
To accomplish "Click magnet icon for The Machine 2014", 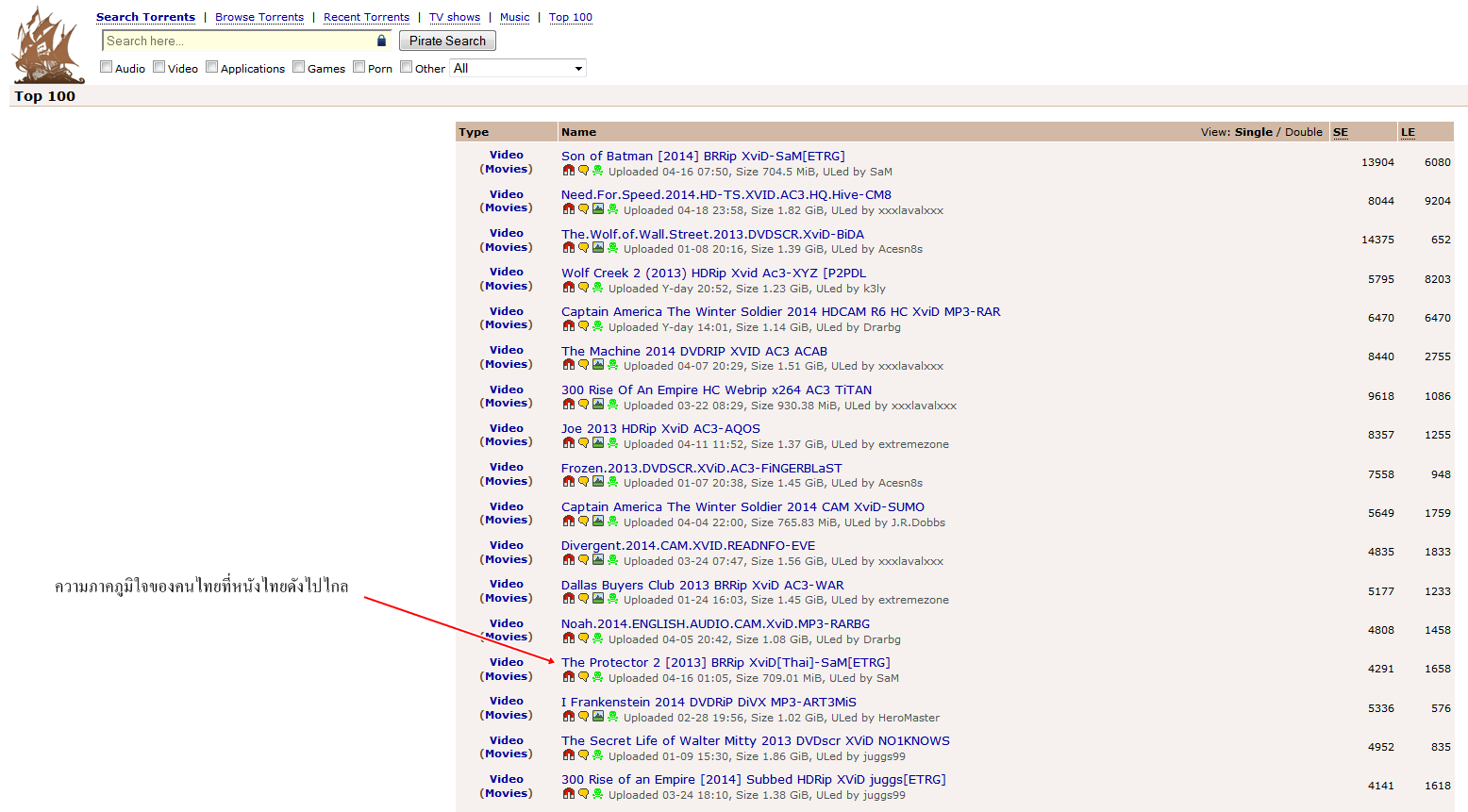I will (x=568, y=365).
